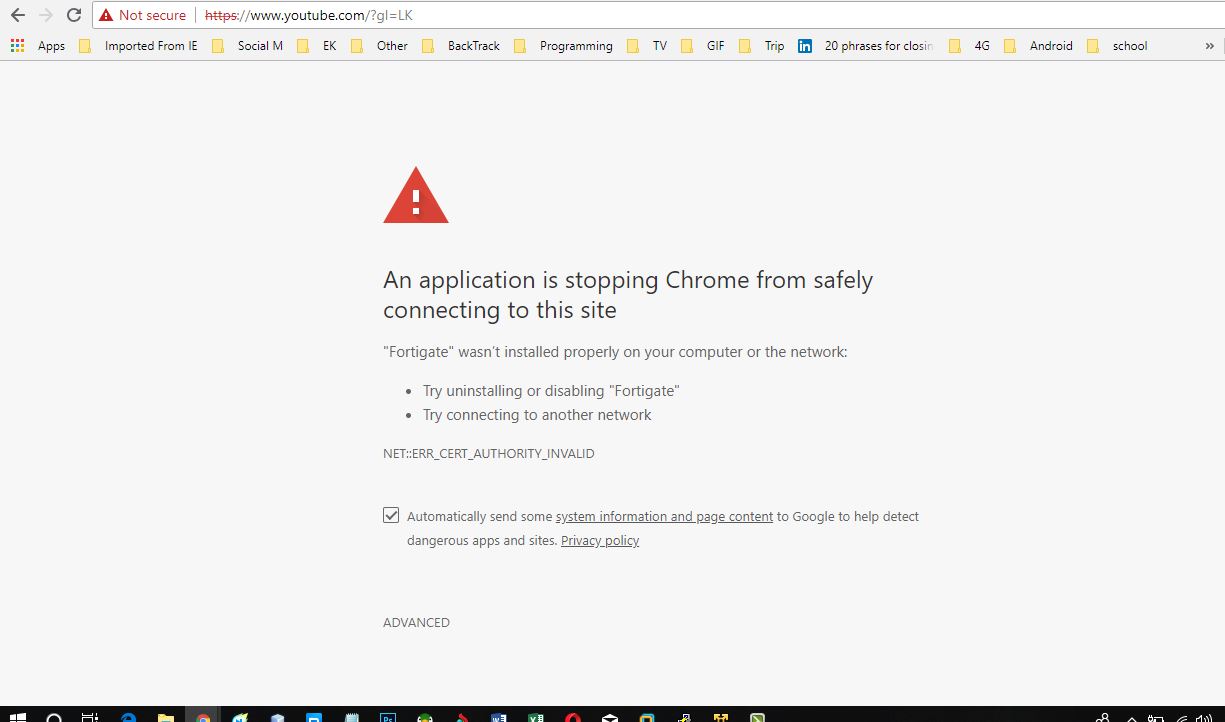Image resolution: width=1225 pixels, height=722 pixels.
Task: Open Photoshop from the taskbar
Action: 388,716
